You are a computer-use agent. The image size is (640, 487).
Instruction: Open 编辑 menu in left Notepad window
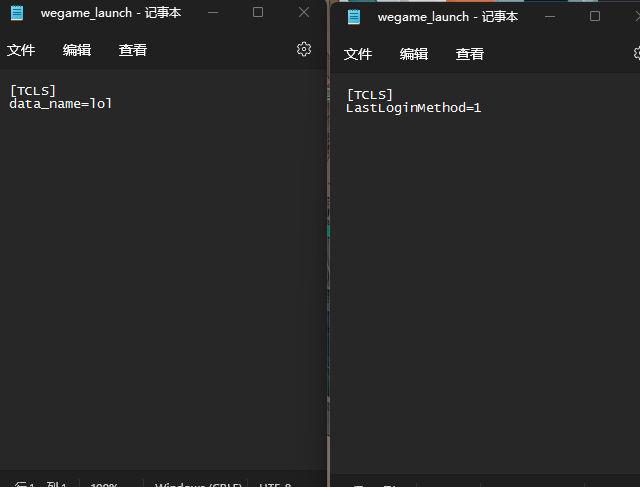(x=77, y=50)
